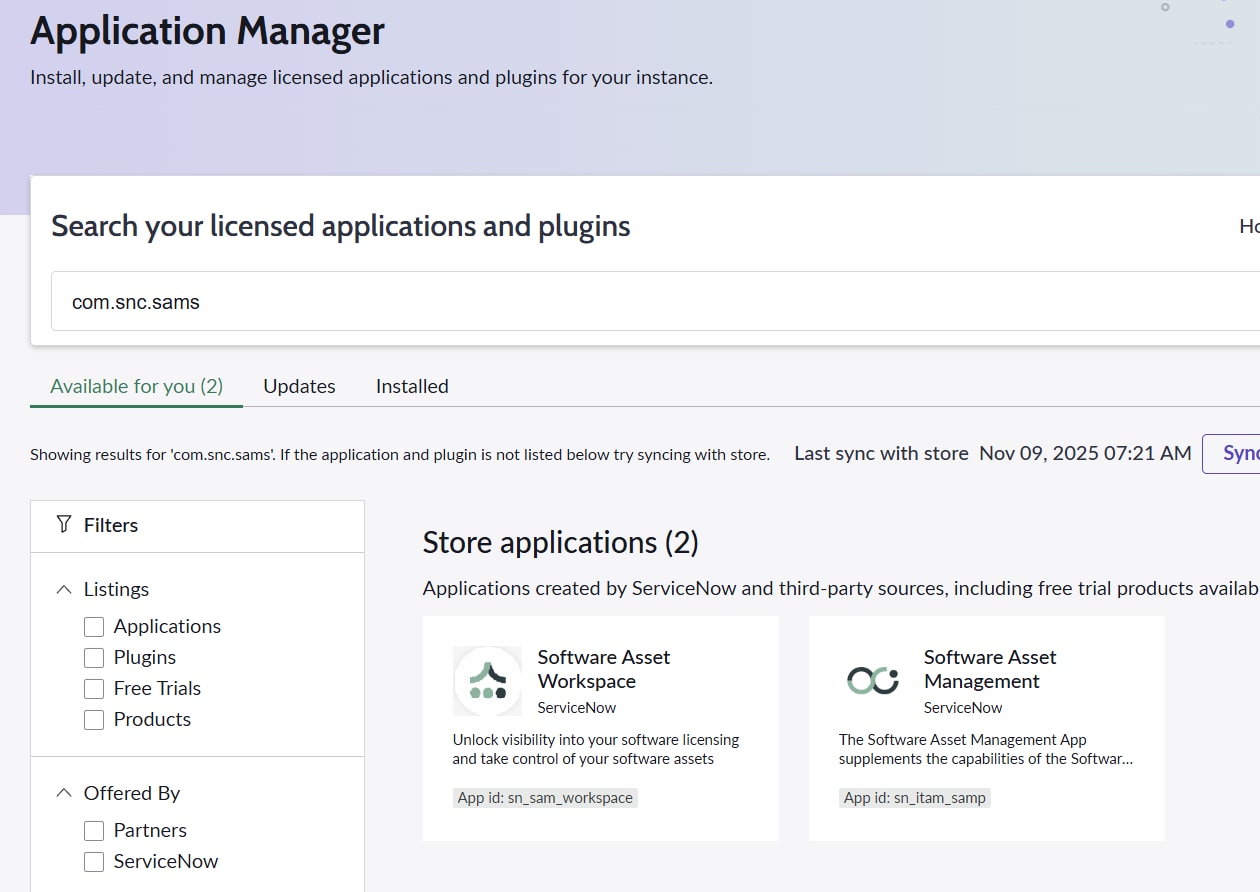Click the Store applications (2) heading
This screenshot has height=892, width=1260.
pyautogui.click(x=561, y=542)
